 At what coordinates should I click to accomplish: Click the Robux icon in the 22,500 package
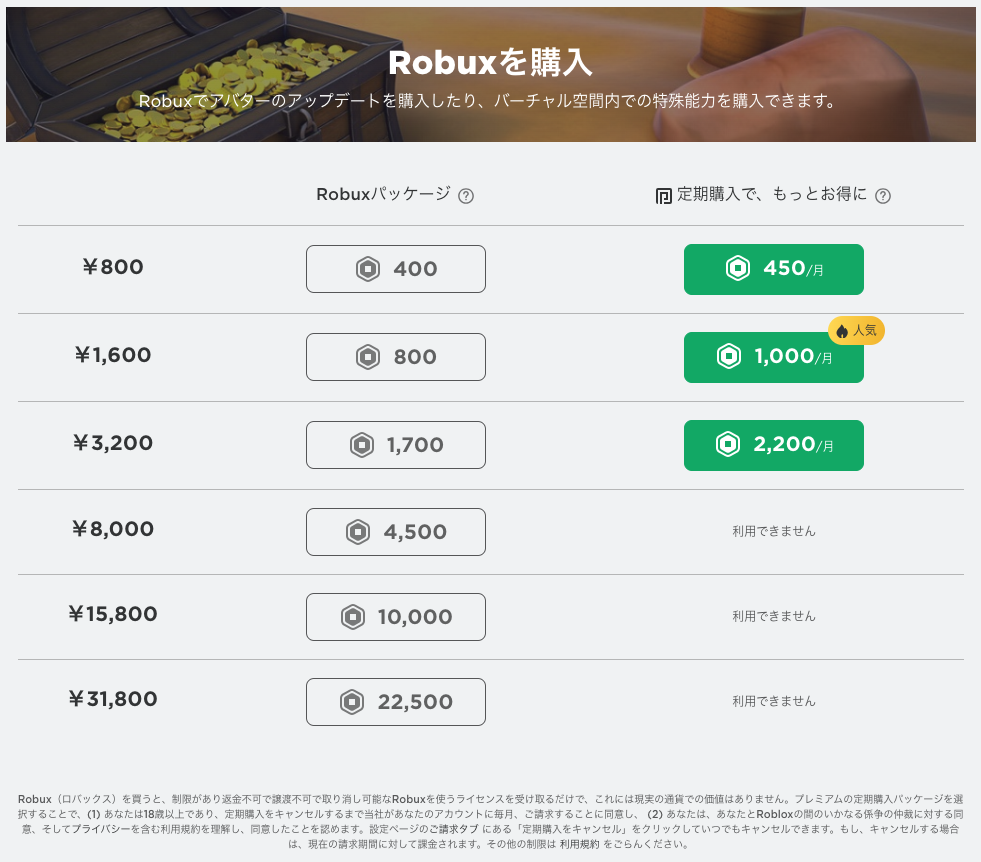[x=352, y=702]
